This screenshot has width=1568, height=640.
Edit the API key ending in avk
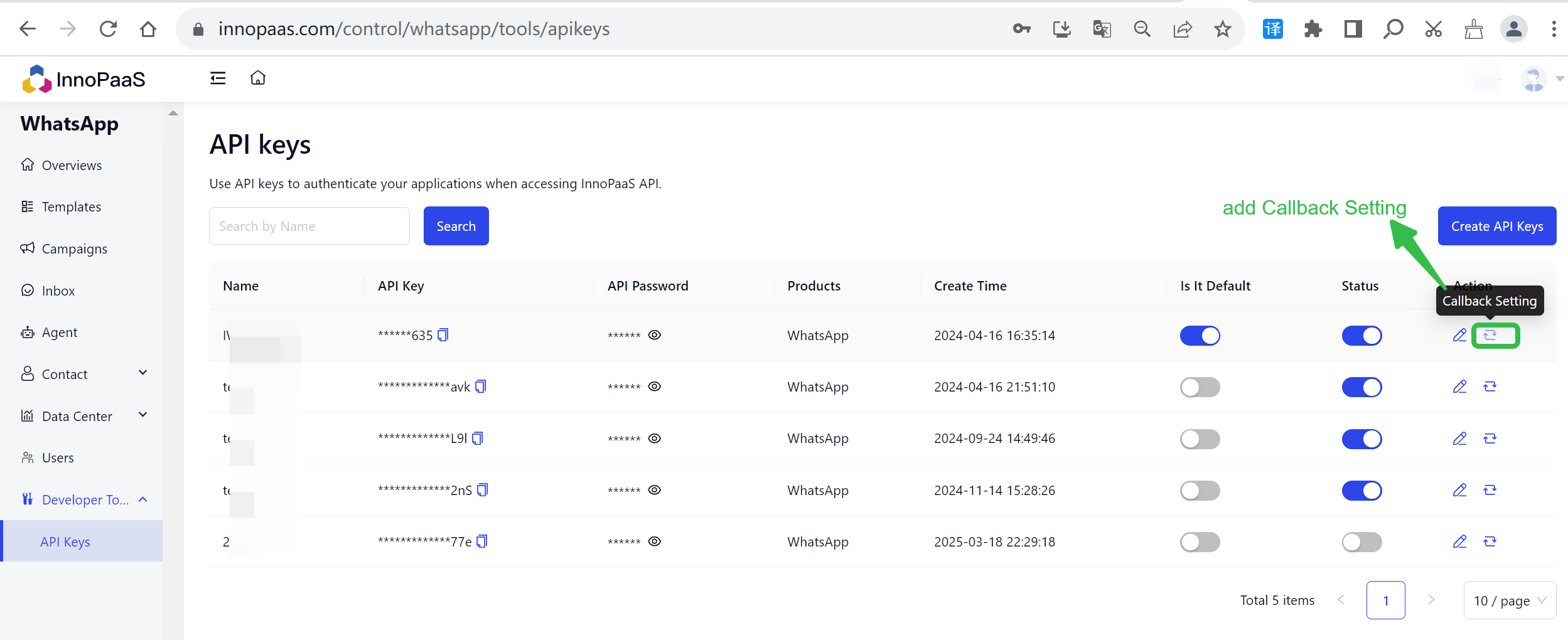pyautogui.click(x=1460, y=387)
